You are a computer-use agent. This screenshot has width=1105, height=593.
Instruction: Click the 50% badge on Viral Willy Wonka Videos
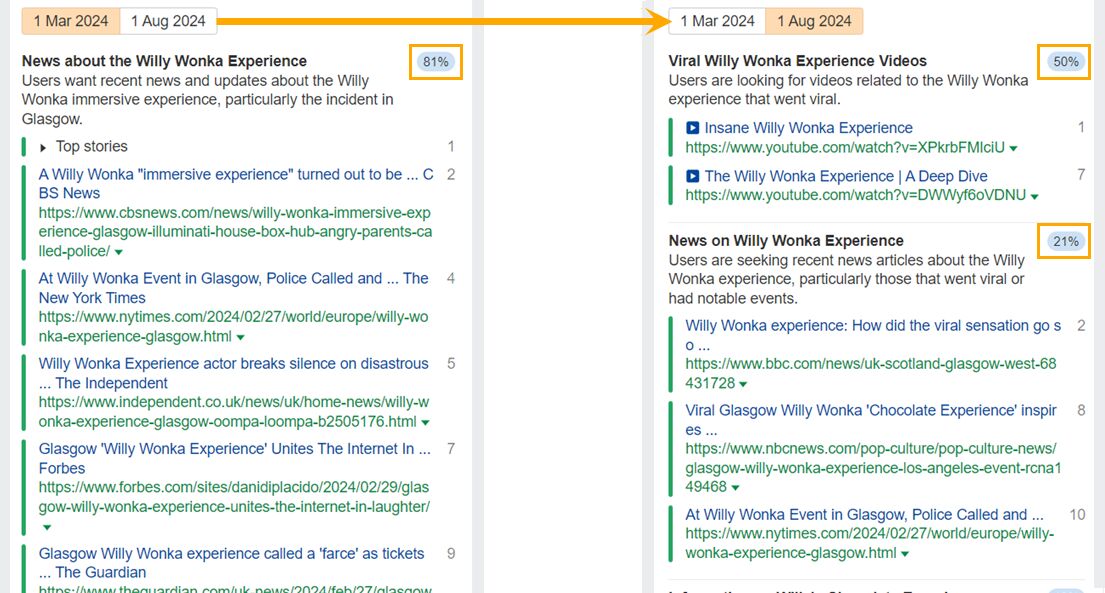[1064, 61]
